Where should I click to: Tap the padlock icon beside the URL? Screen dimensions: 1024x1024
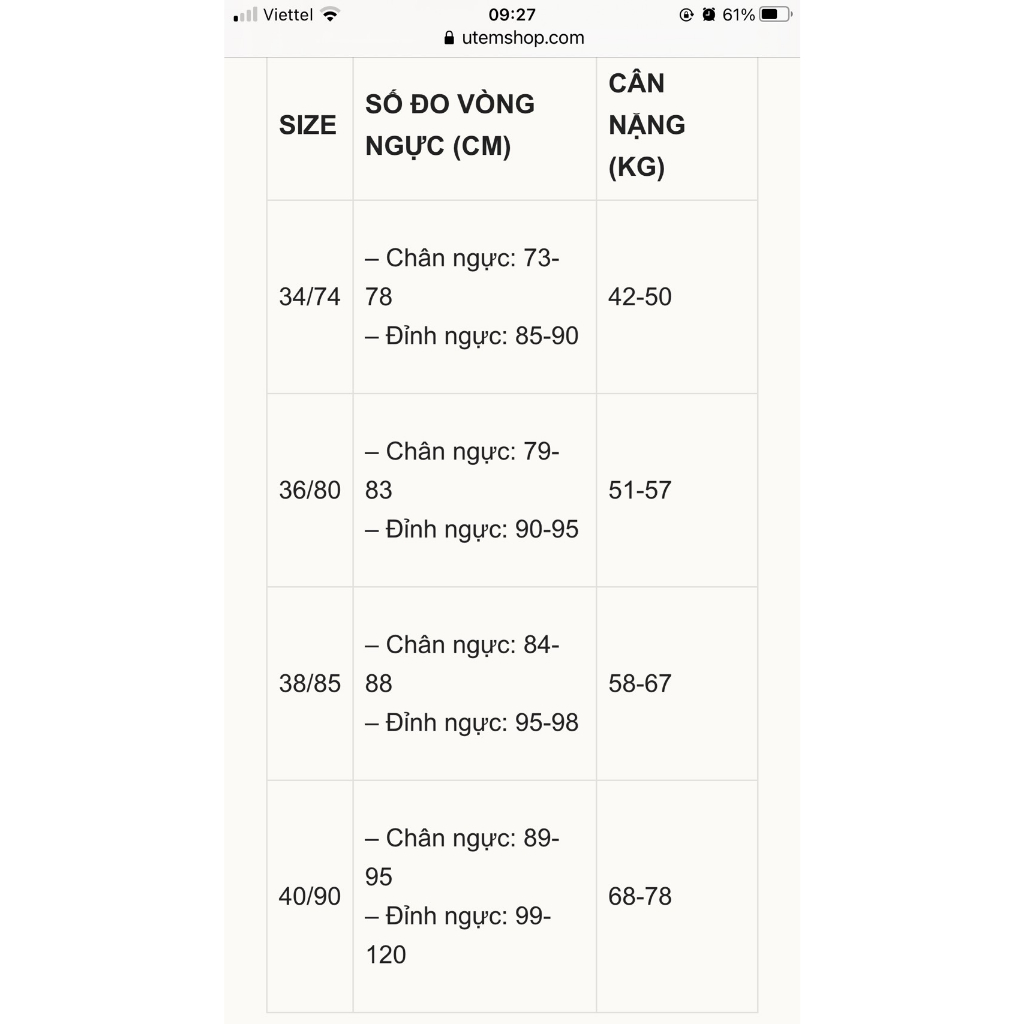click(449, 38)
